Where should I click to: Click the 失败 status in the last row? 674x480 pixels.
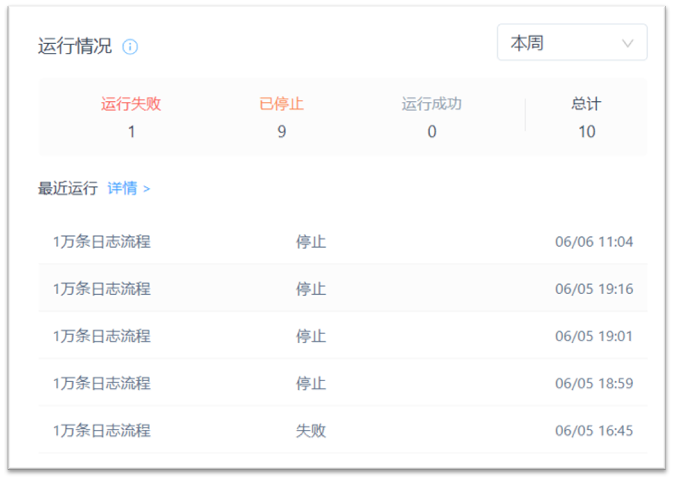click(310, 431)
